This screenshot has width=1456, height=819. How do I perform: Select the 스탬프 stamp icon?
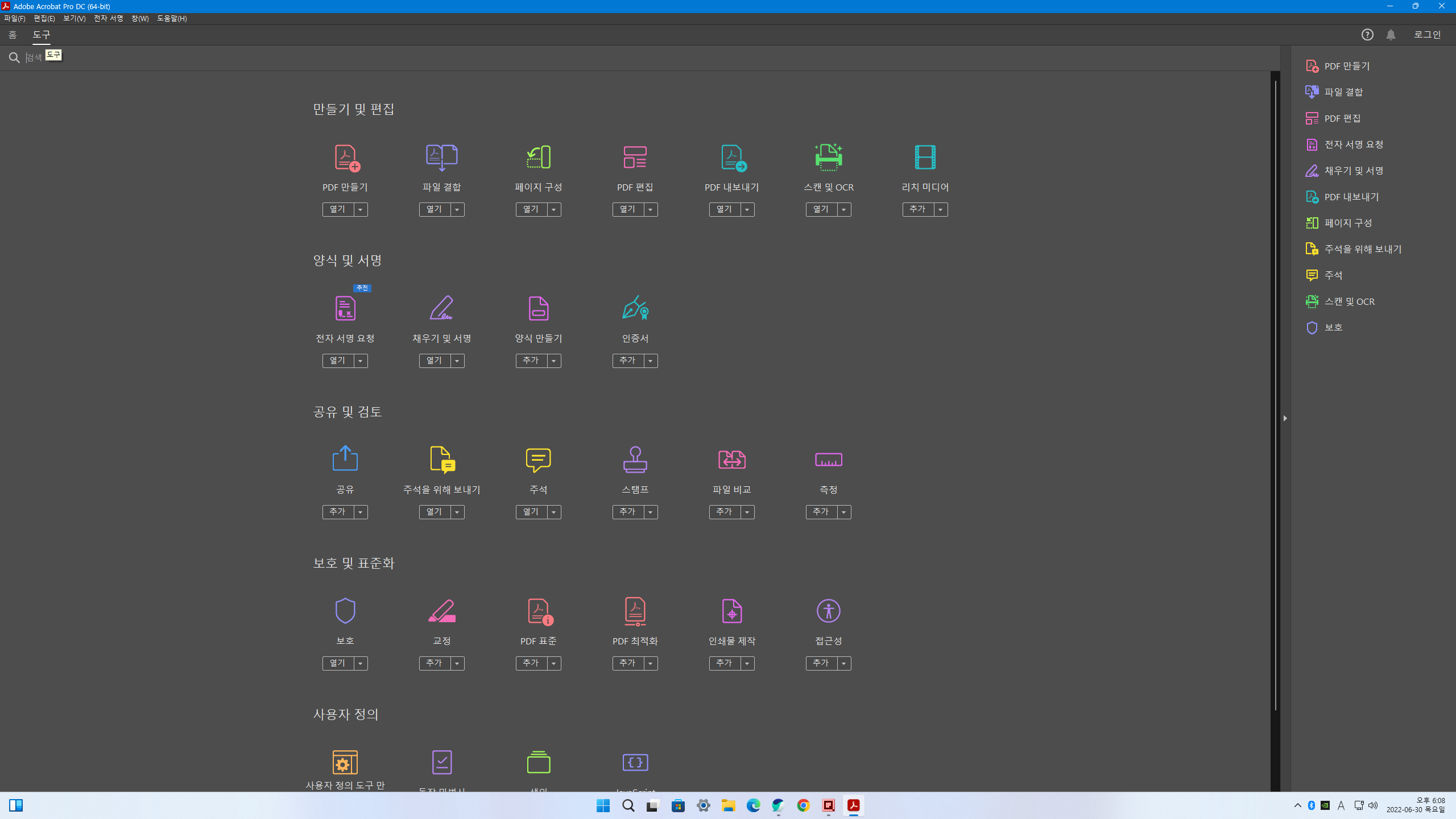point(635,460)
